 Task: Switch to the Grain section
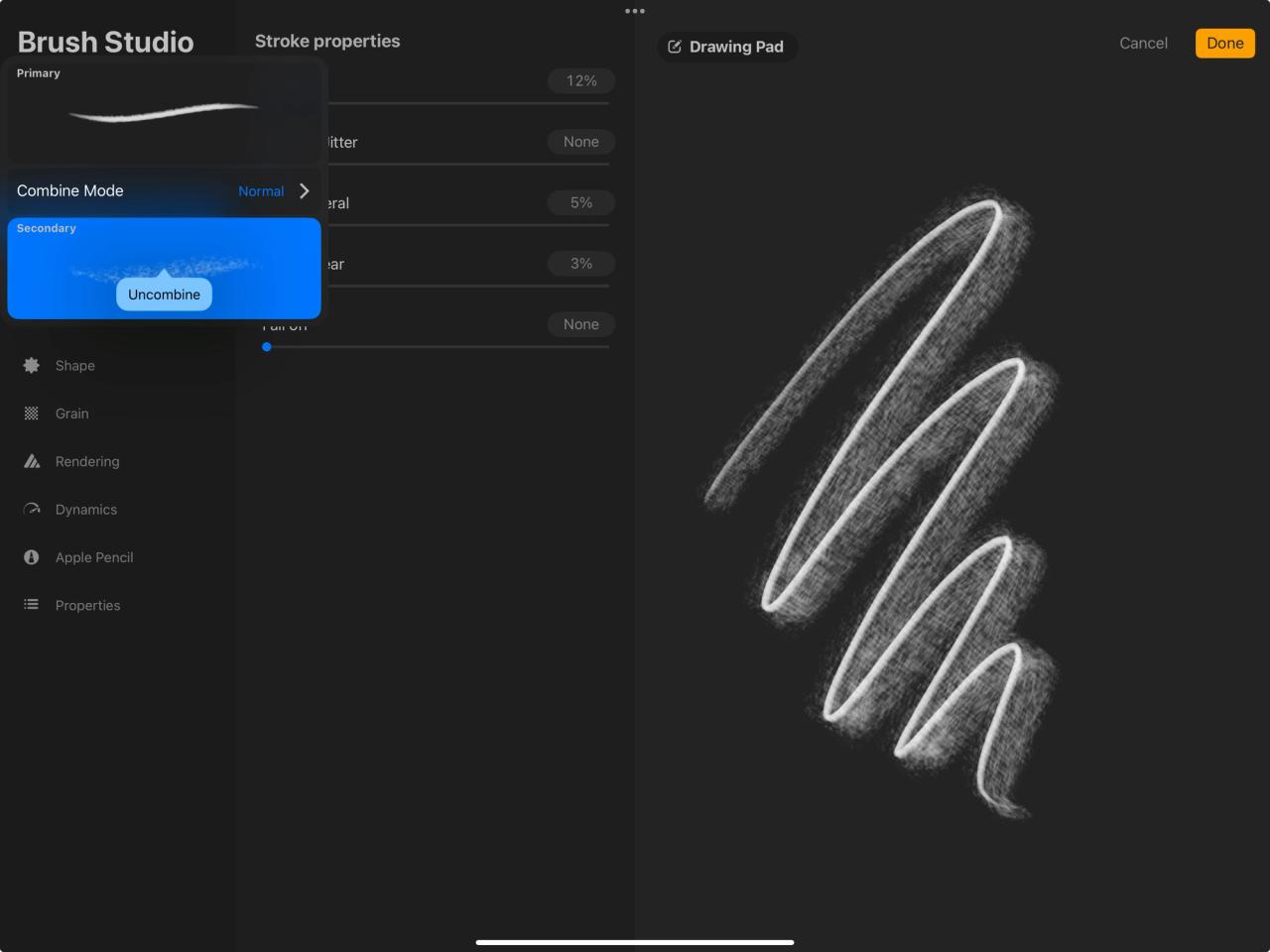tap(72, 414)
